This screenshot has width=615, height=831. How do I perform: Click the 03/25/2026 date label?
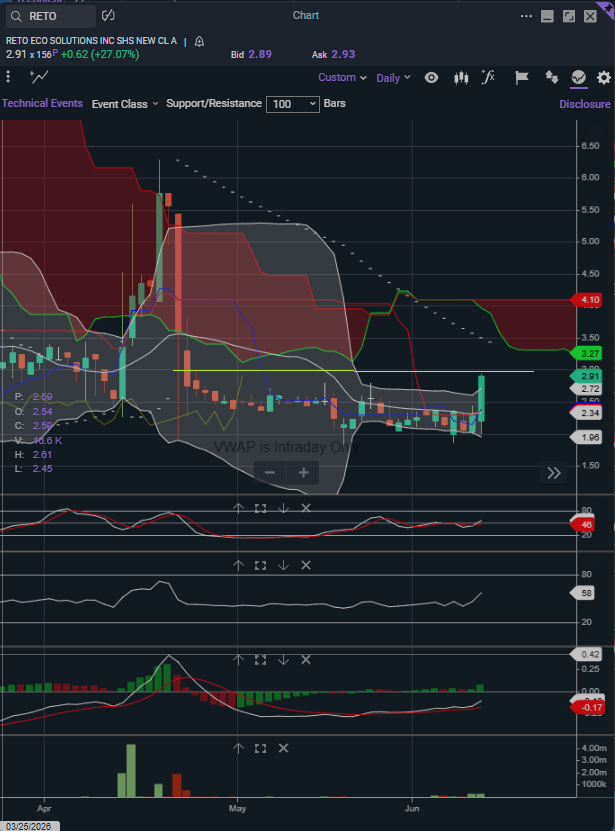pyautogui.click(x=29, y=826)
